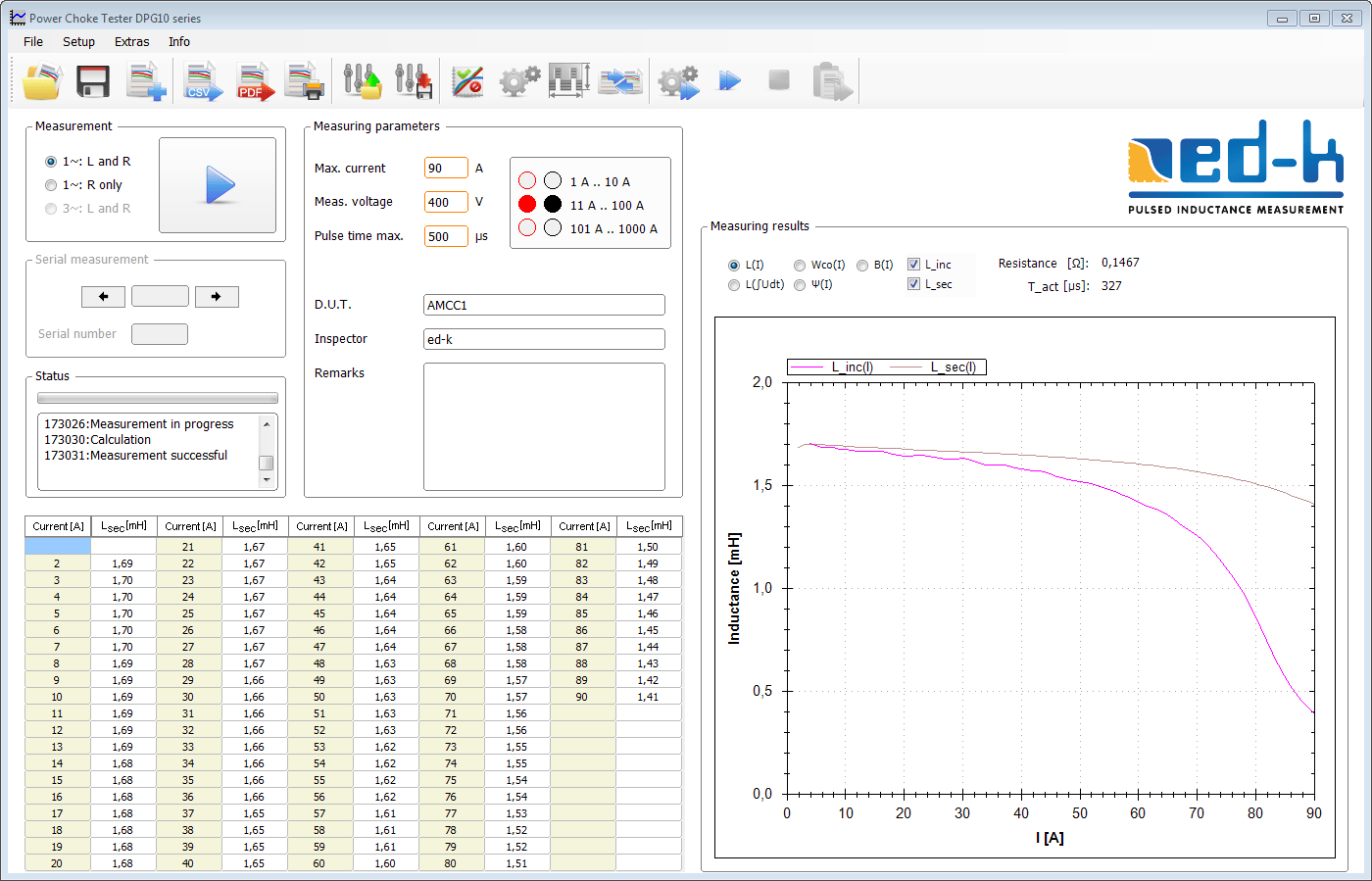This screenshot has height=881, width=1372.
Task: Click the double-arrow fast-forward toolbar icon
Action: (x=730, y=81)
